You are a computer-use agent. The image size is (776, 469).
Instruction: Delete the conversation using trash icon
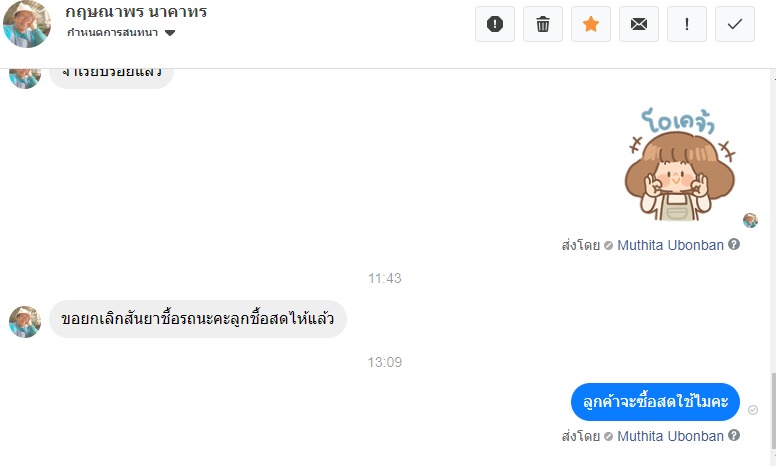tap(543, 24)
